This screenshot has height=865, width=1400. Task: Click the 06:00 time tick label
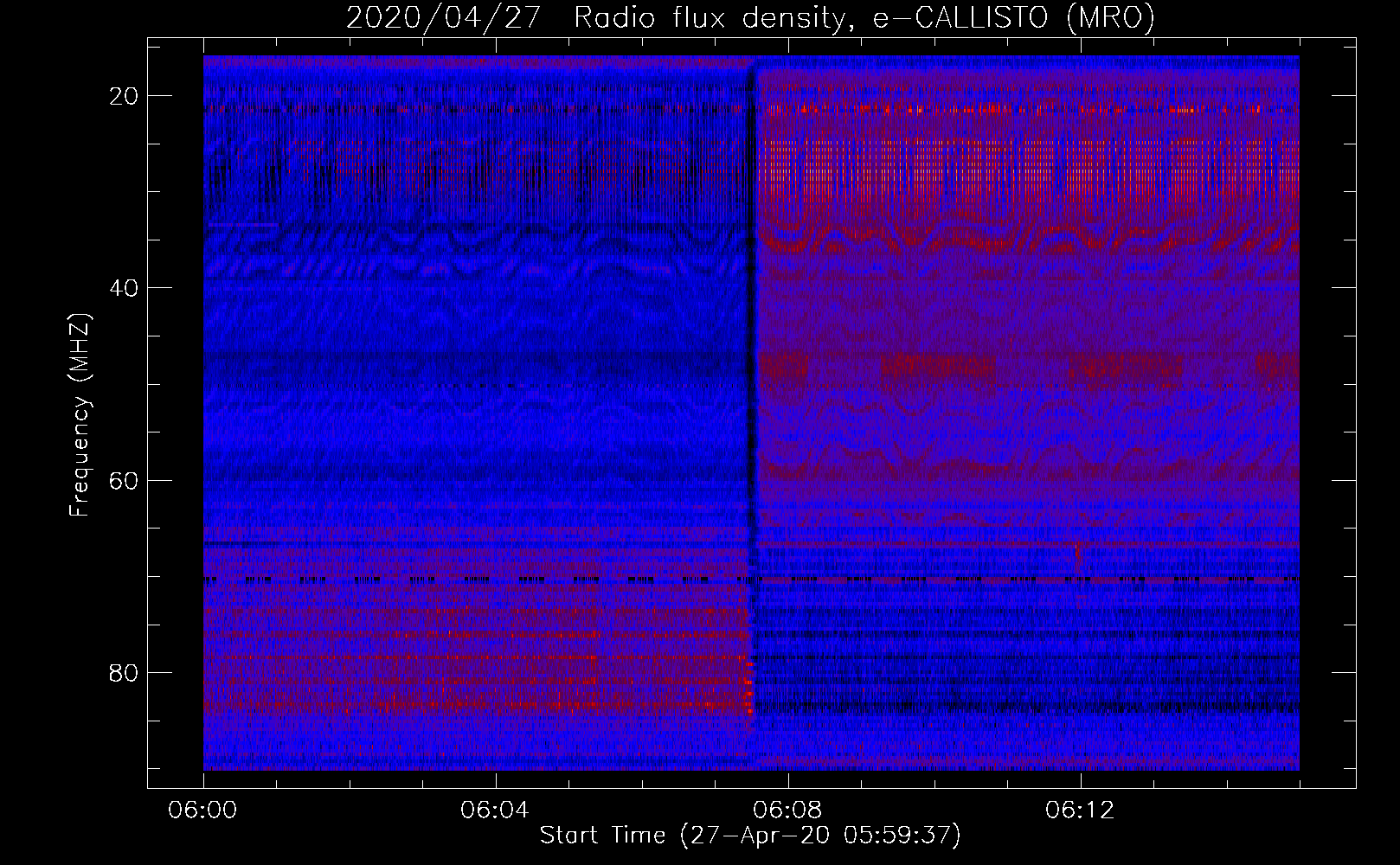tap(203, 811)
